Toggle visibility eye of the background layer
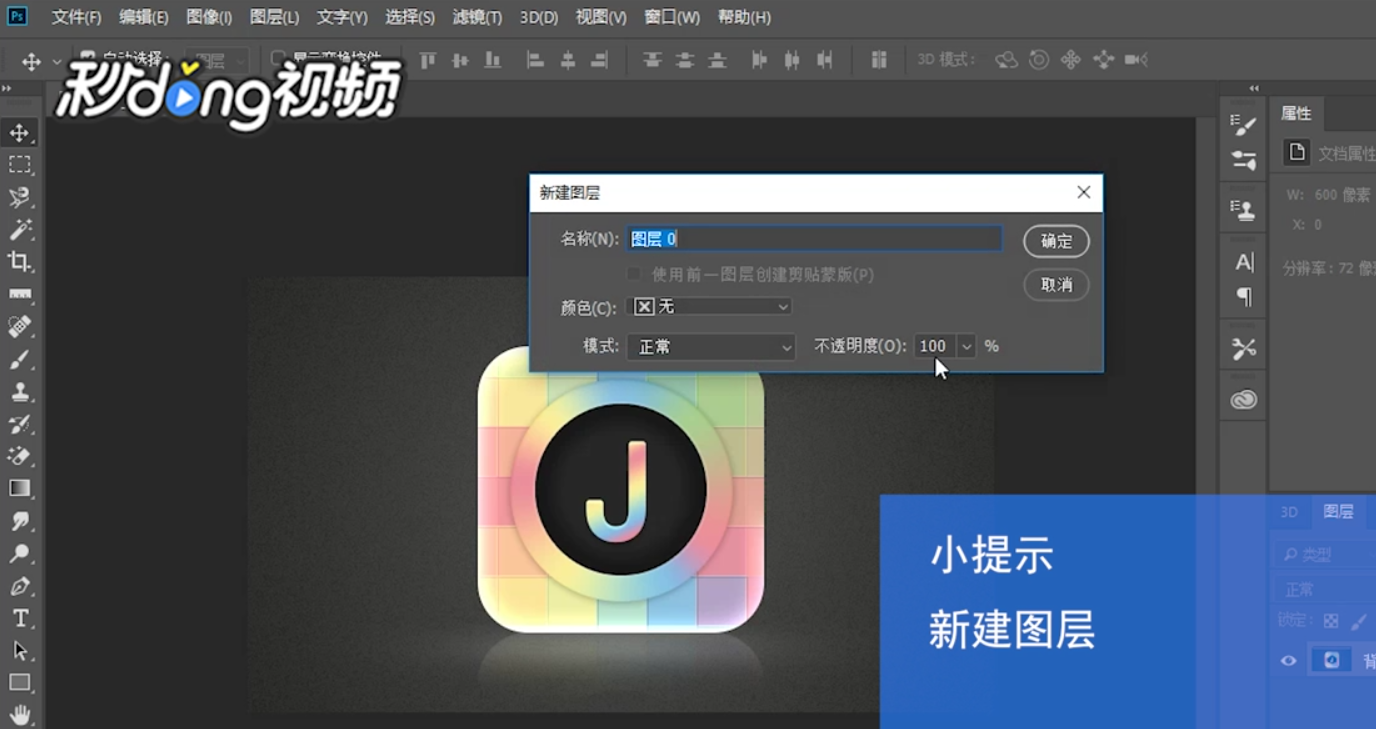Image resolution: width=1376 pixels, height=729 pixels. pyautogui.click(x=1289, y=660)
